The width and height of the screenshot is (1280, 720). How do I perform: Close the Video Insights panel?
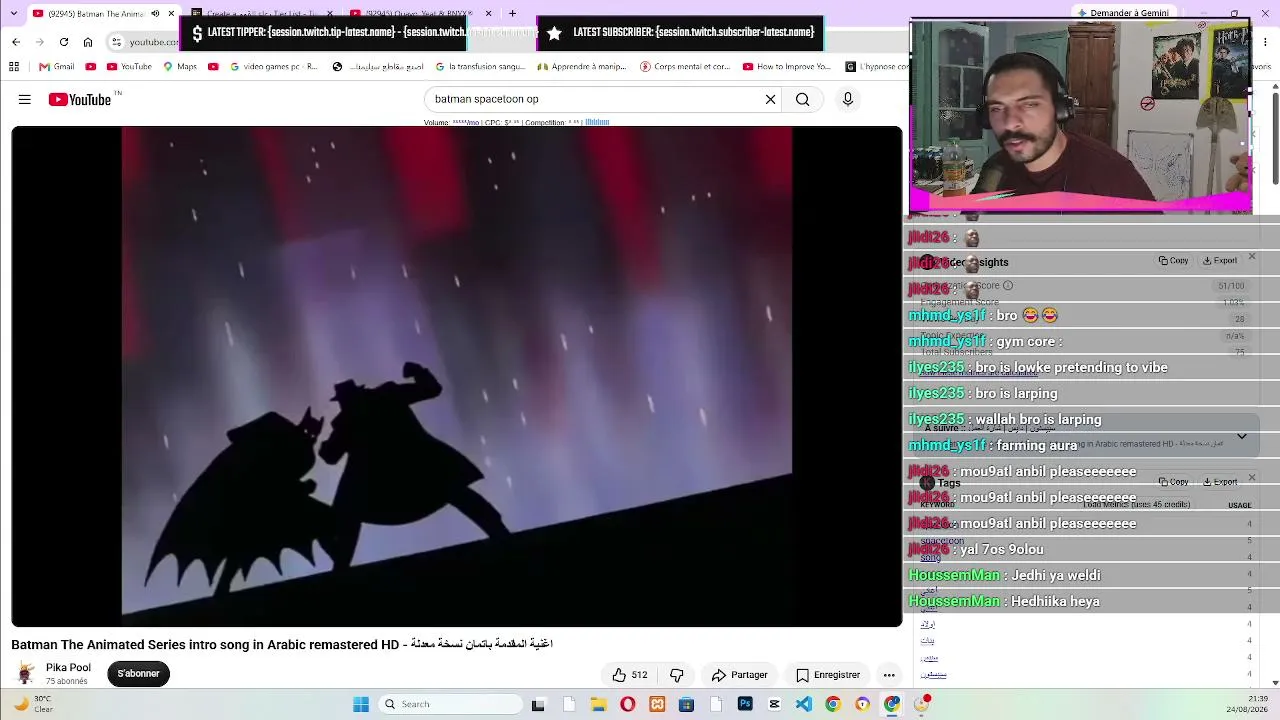pos(1251,257)
